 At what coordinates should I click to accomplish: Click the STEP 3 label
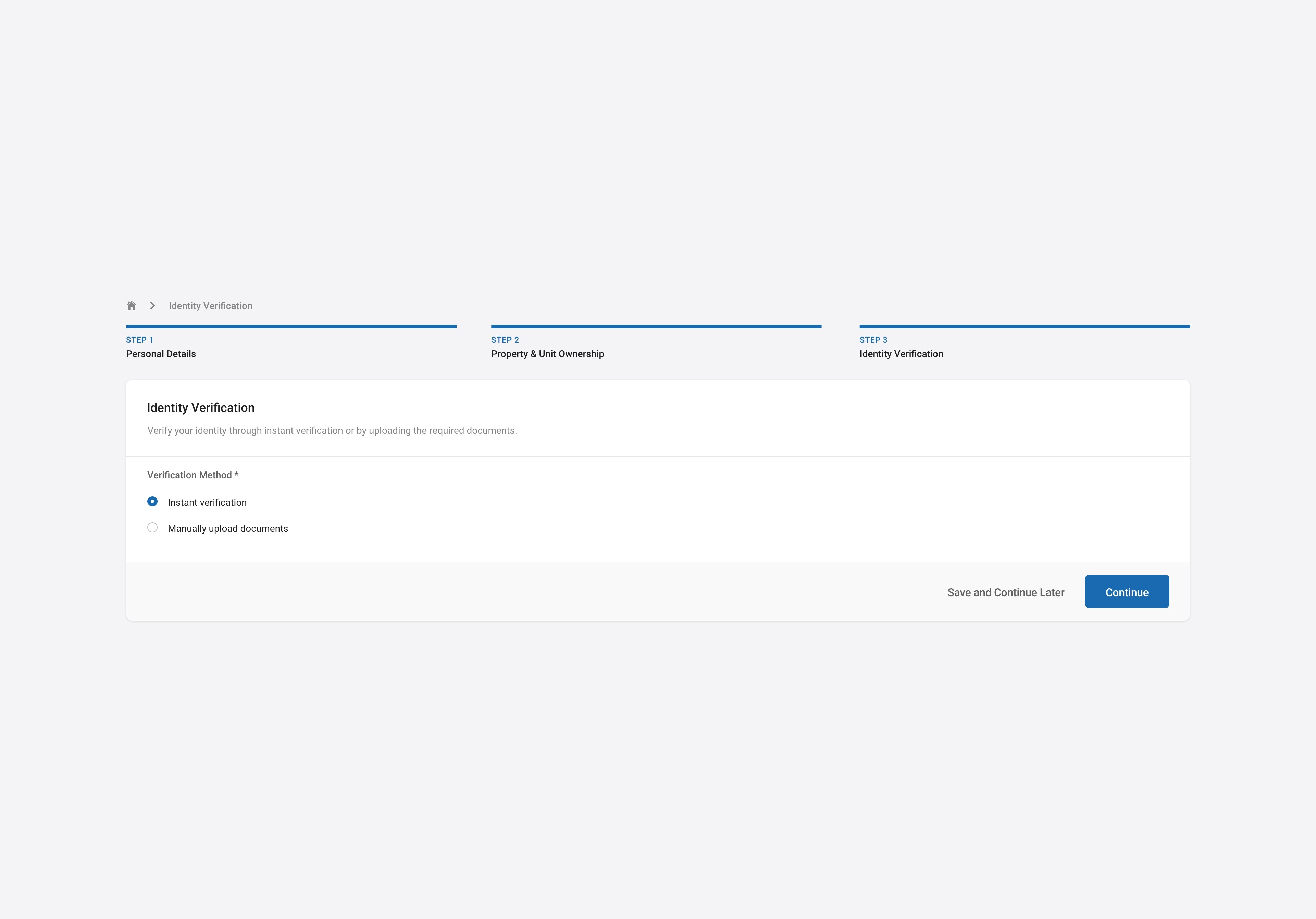point(873,340)
